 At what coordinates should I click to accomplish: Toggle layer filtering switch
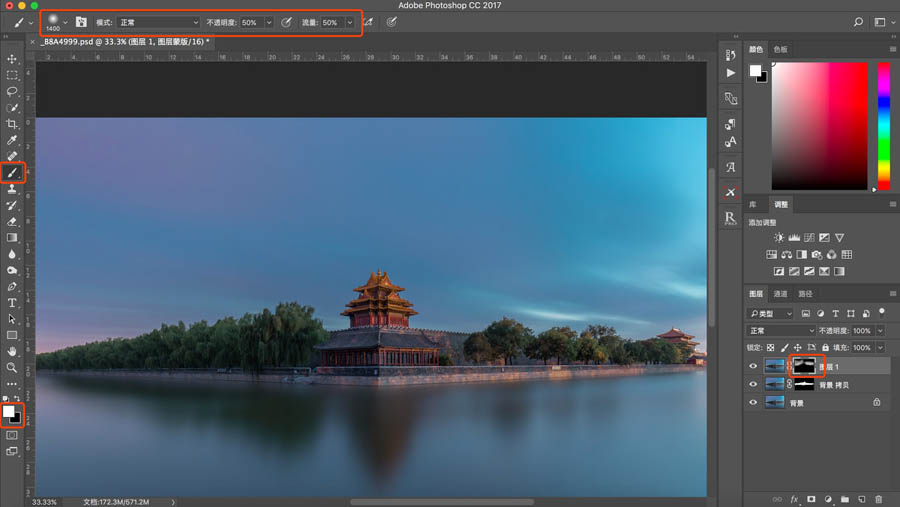coord(882,313)
